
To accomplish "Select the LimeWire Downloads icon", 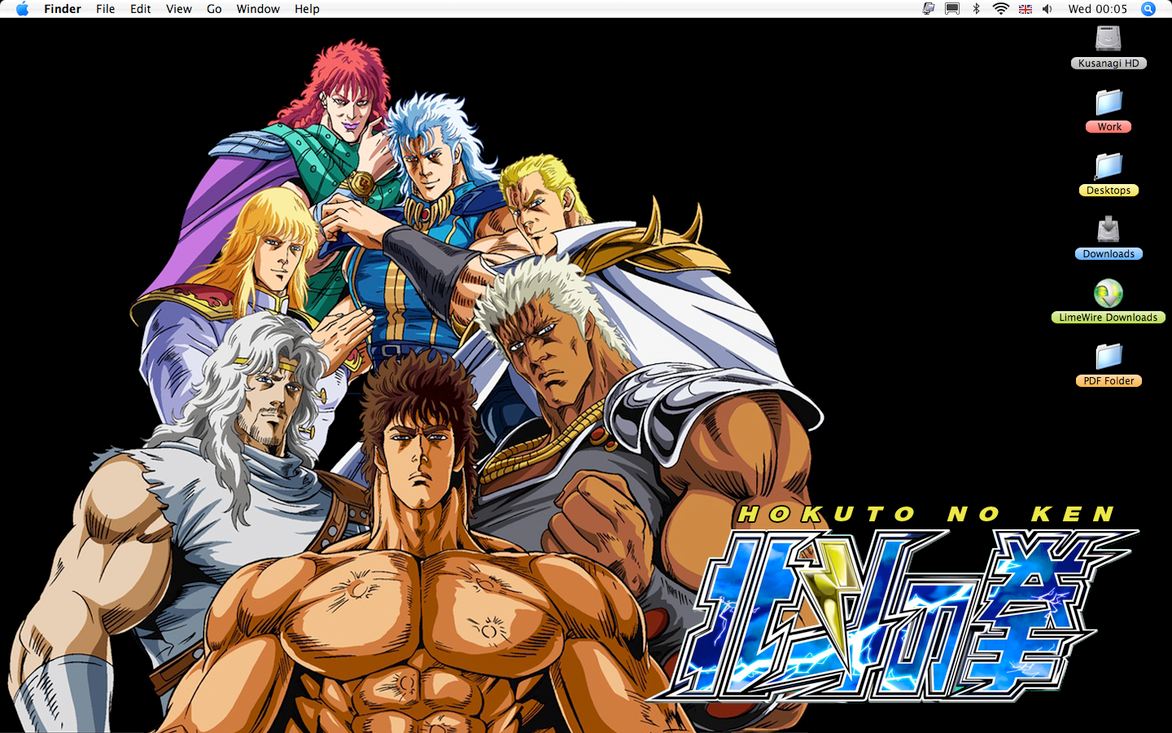I will click(x=1108, y=294).
